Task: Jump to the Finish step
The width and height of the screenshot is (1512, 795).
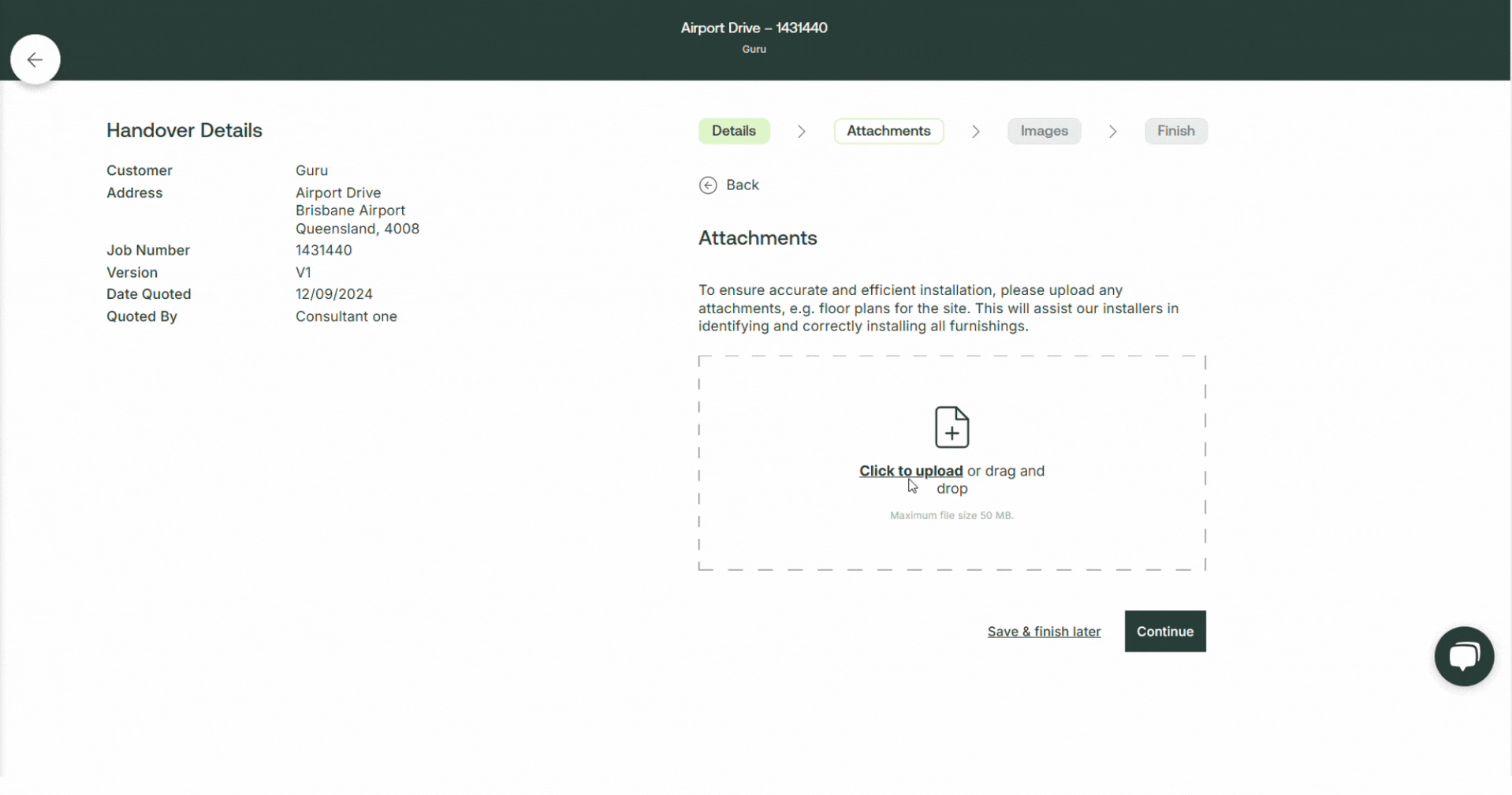Action: [x=1175, y=131]
